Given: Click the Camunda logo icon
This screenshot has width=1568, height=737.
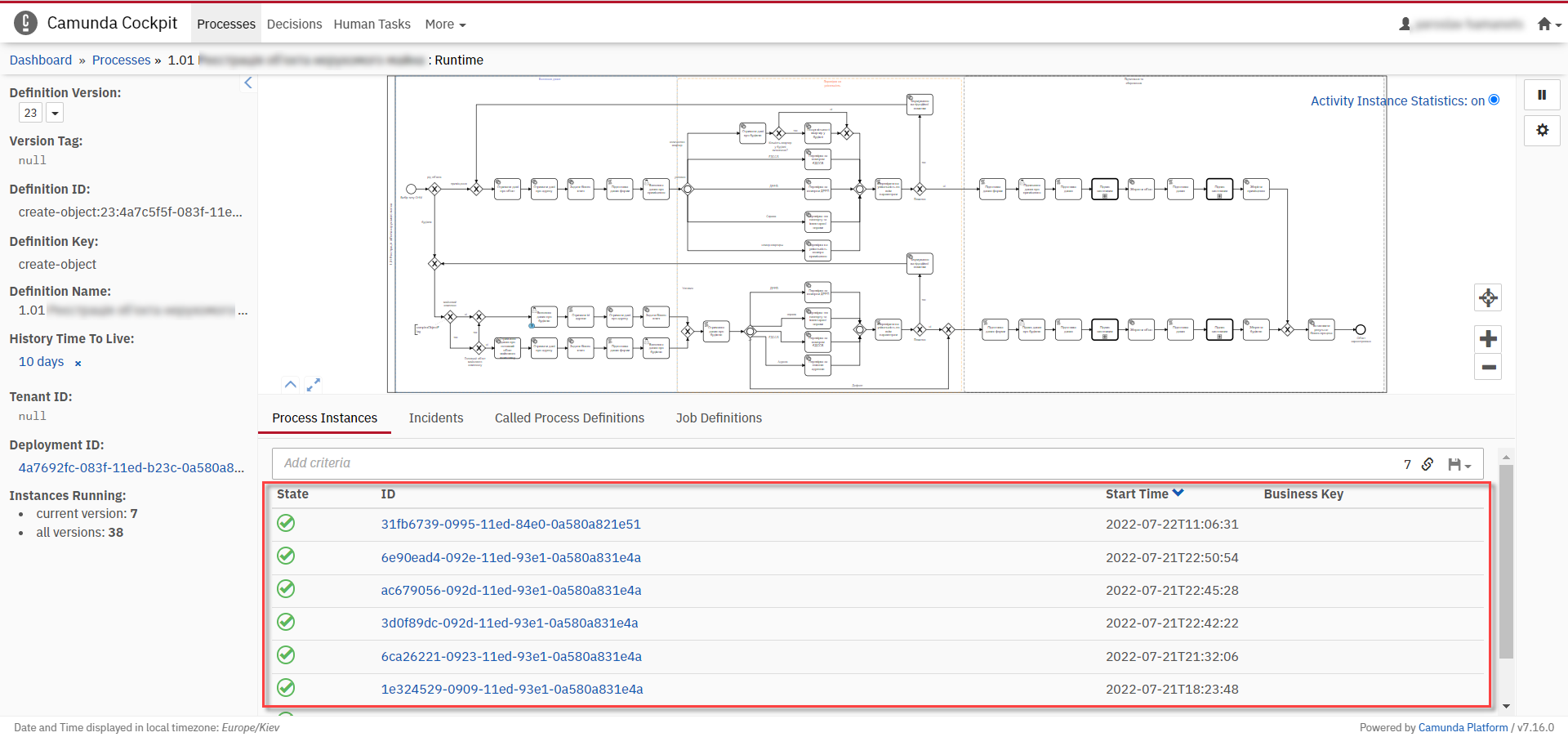Looking at the screenshot, I should pos(25,24).
